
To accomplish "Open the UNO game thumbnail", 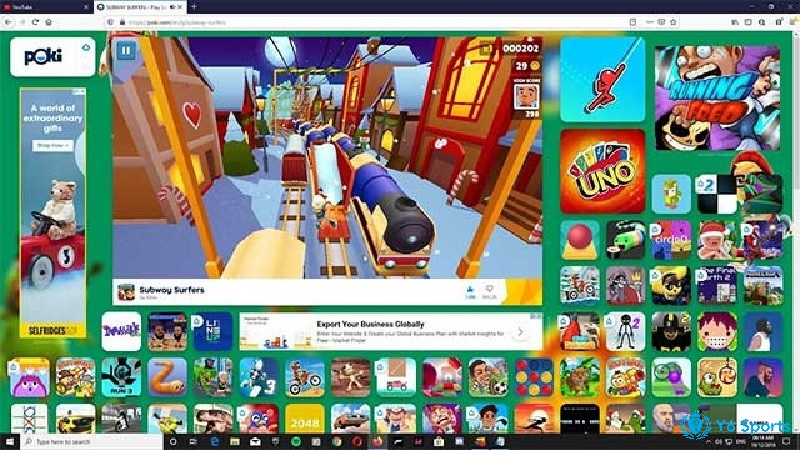I will 603,171.
